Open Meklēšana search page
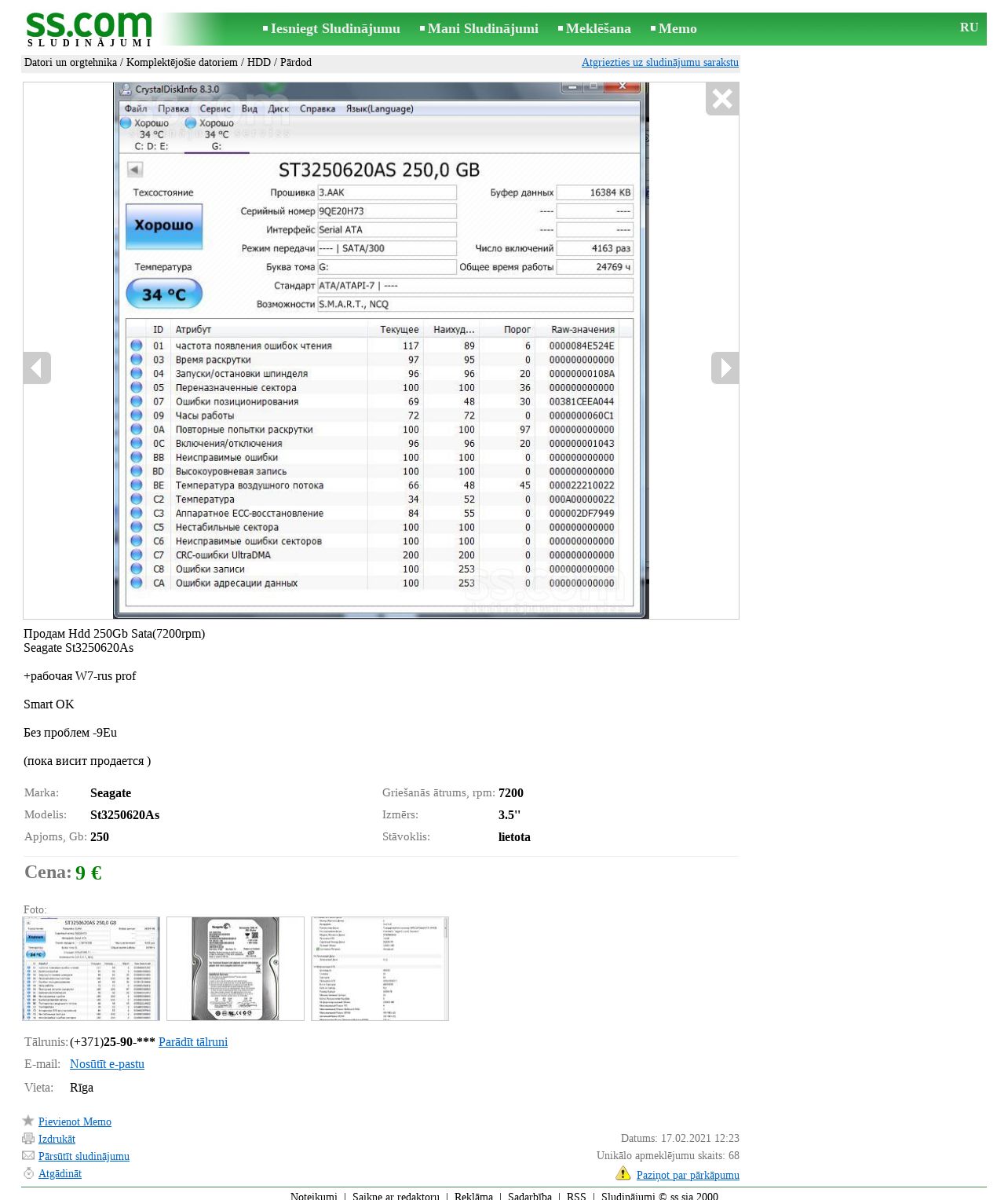This screenshot has height=1200, width=1008. [598, 28]
